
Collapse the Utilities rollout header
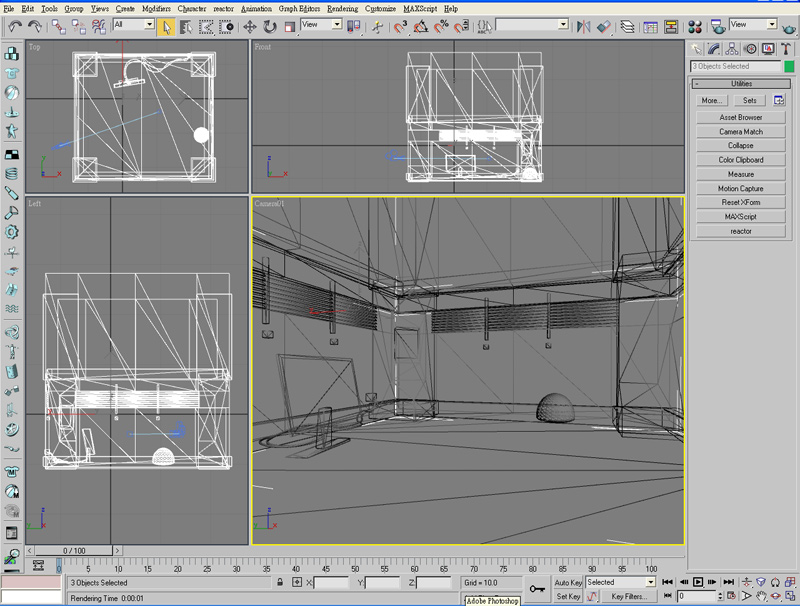(x=741, y=84)
